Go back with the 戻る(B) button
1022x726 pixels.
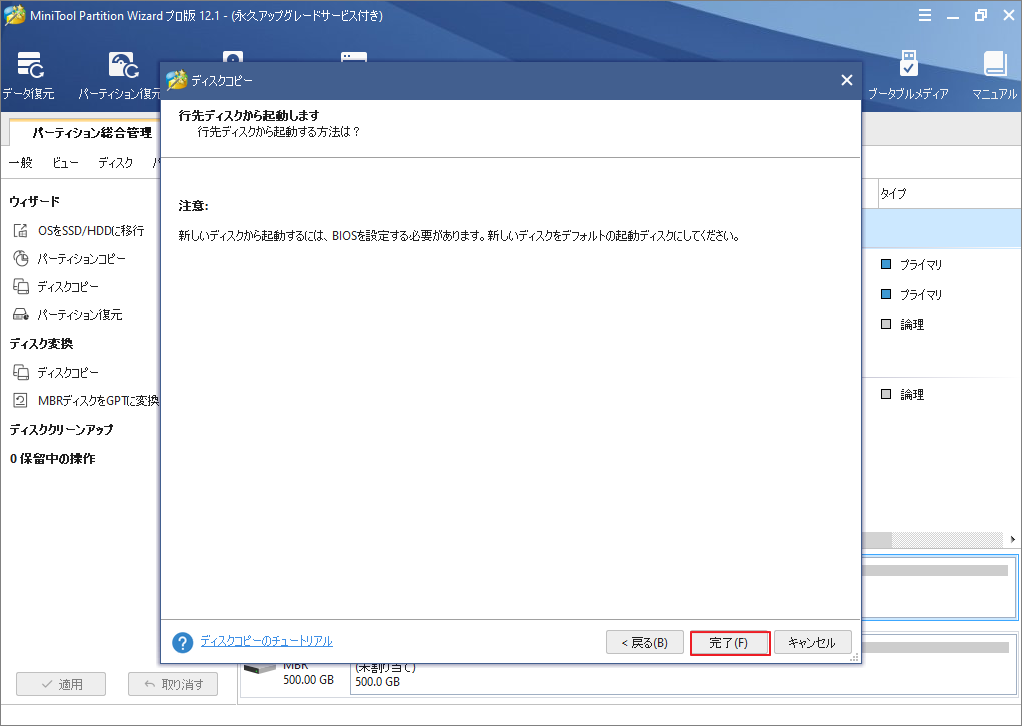645,642
